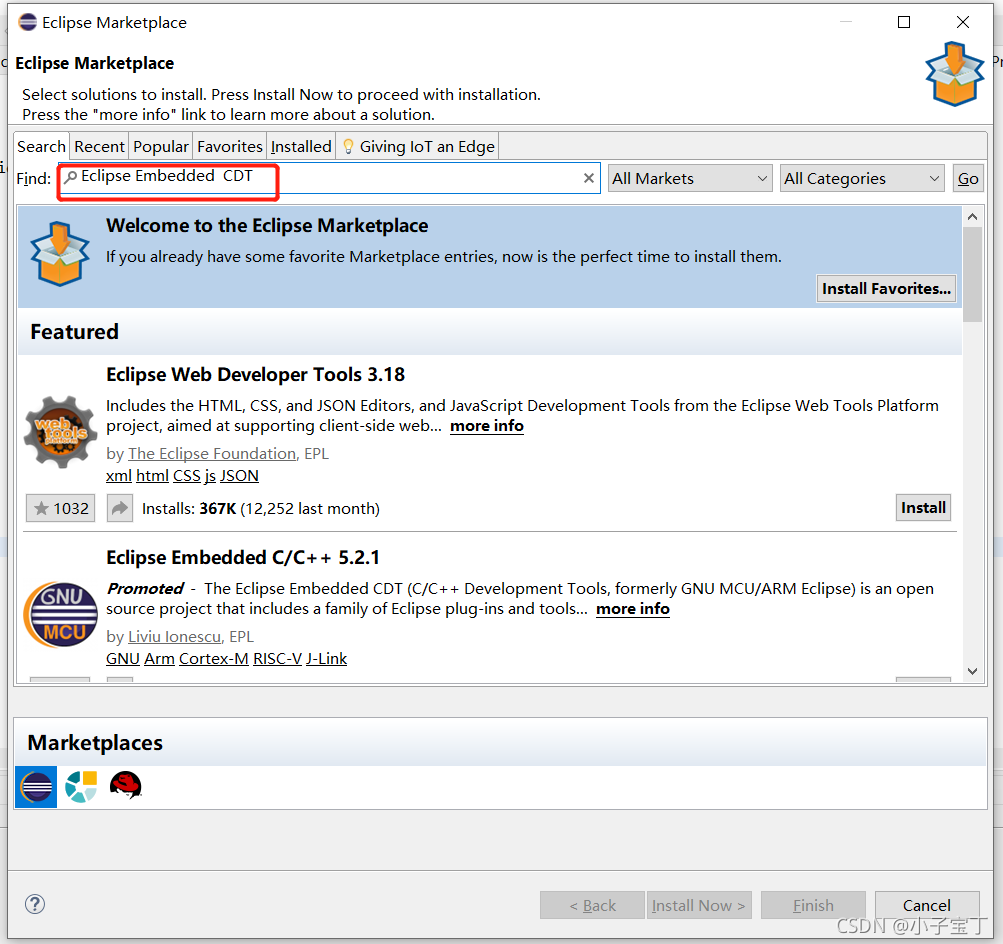
Task: Select the Red Hat marketplace icon
Action: point(125,785)
